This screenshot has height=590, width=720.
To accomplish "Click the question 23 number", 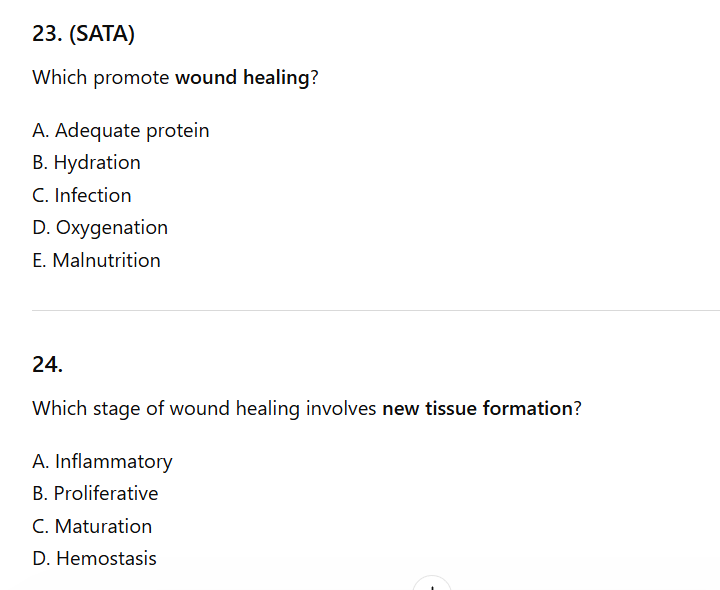I will [46, 34].
